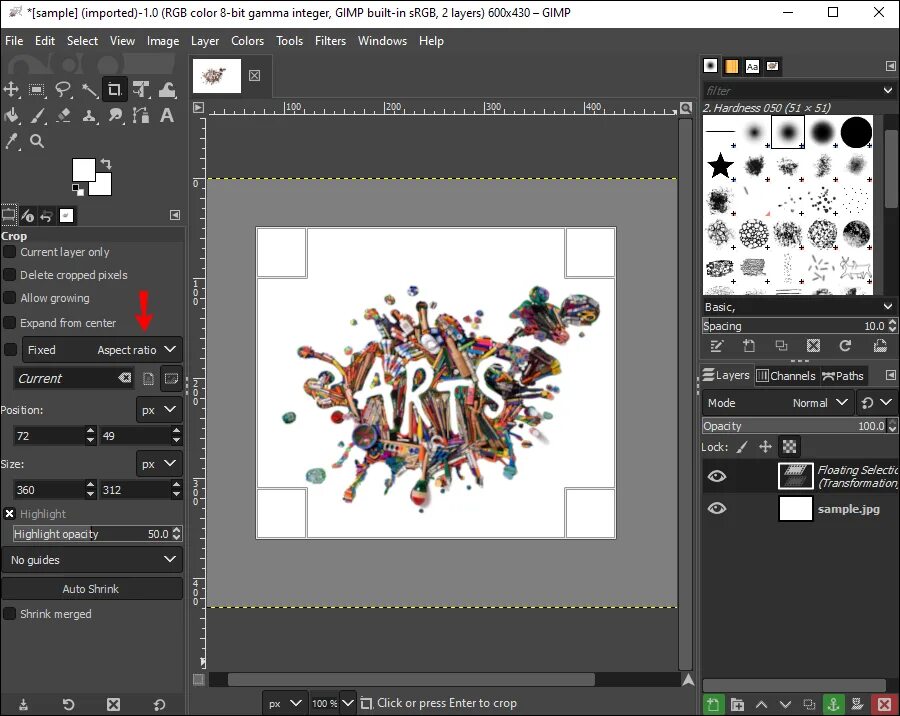Select the Crop tool in toolbox
Screen dimensions: 900x716
114,89
